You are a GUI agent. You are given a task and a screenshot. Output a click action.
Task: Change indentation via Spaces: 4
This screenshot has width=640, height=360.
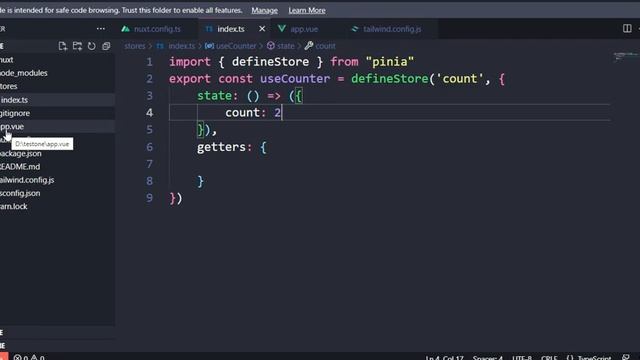coord(488,357)
